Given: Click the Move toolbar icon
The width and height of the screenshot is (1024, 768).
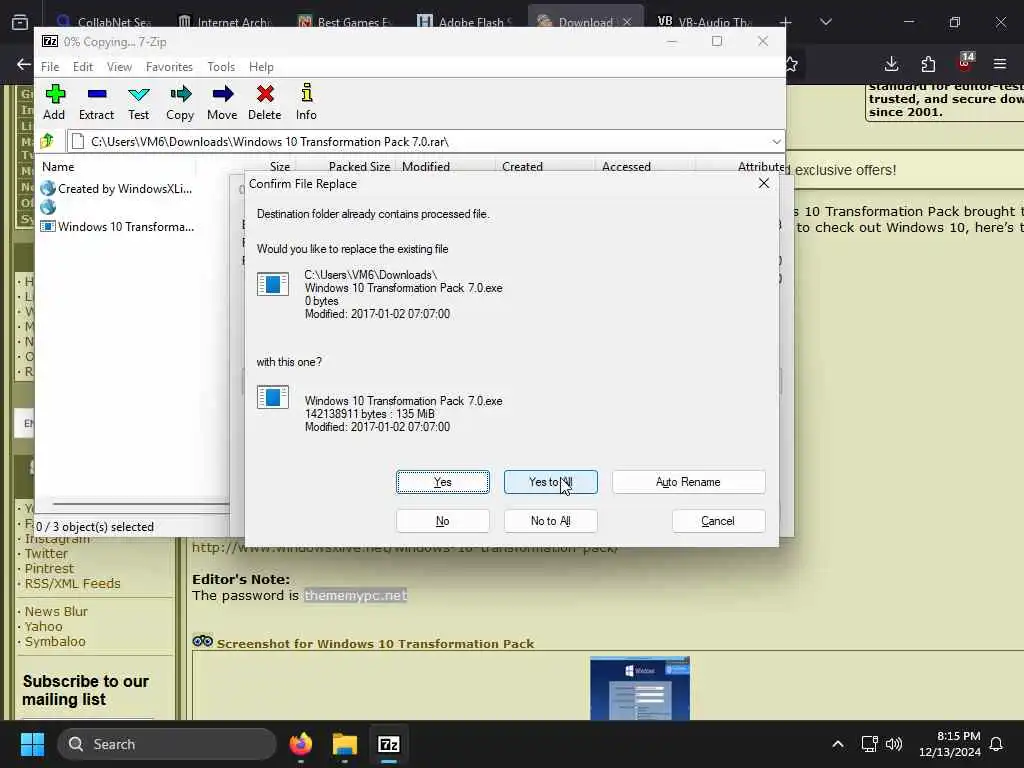Looking at the screenshot, I should coord(222,102).
